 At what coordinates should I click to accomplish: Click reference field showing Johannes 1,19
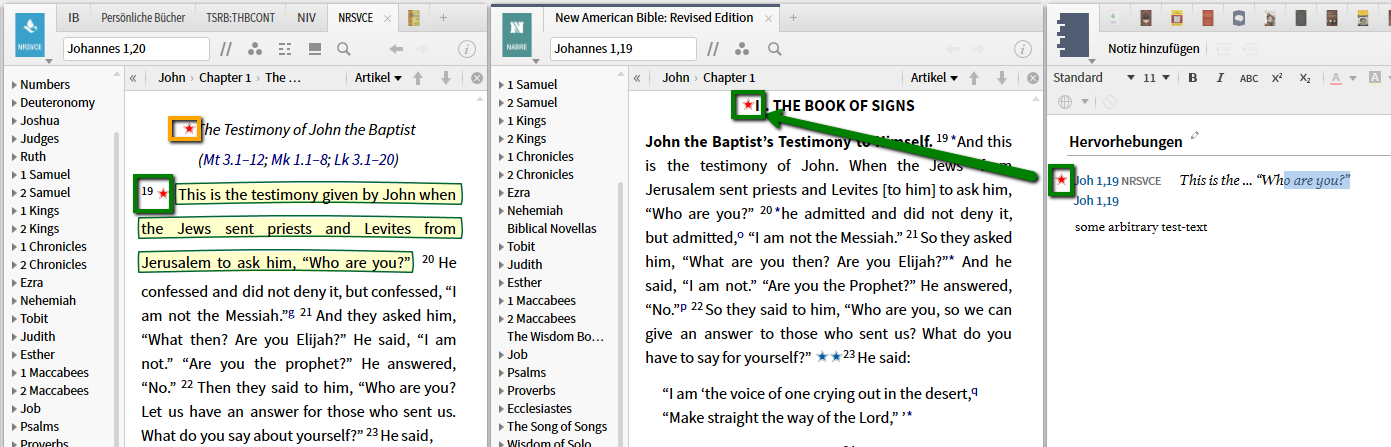click(x=624, y=49)
